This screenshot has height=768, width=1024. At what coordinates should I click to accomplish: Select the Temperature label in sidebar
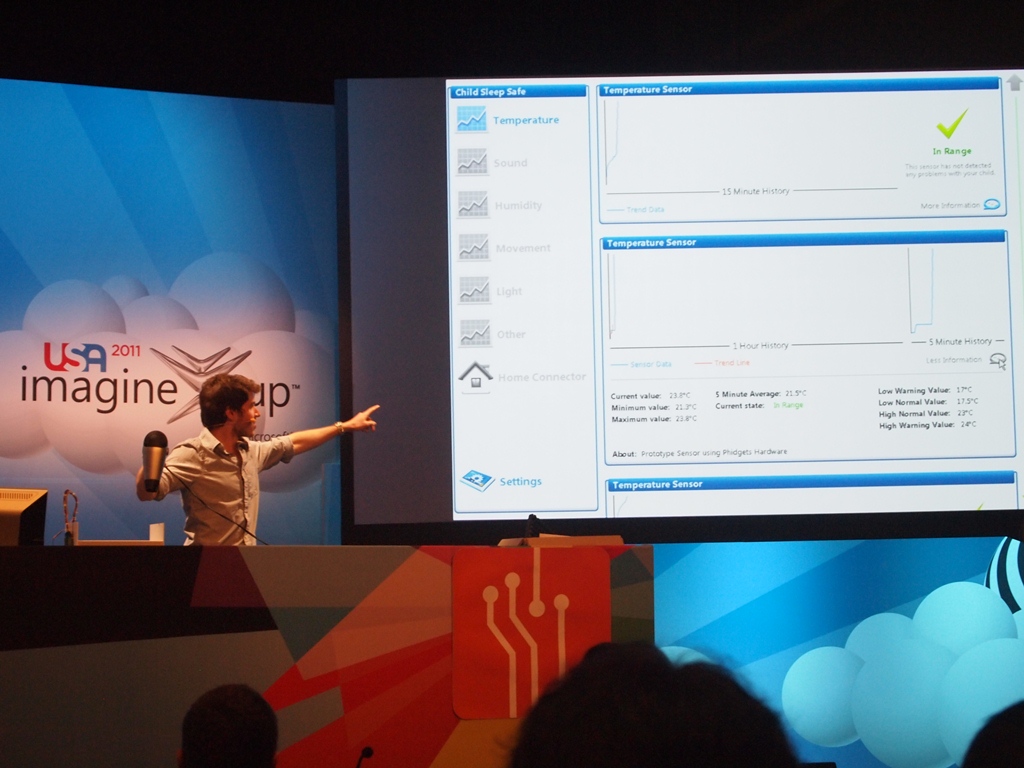pyautogui.click(x=526, y=120)
